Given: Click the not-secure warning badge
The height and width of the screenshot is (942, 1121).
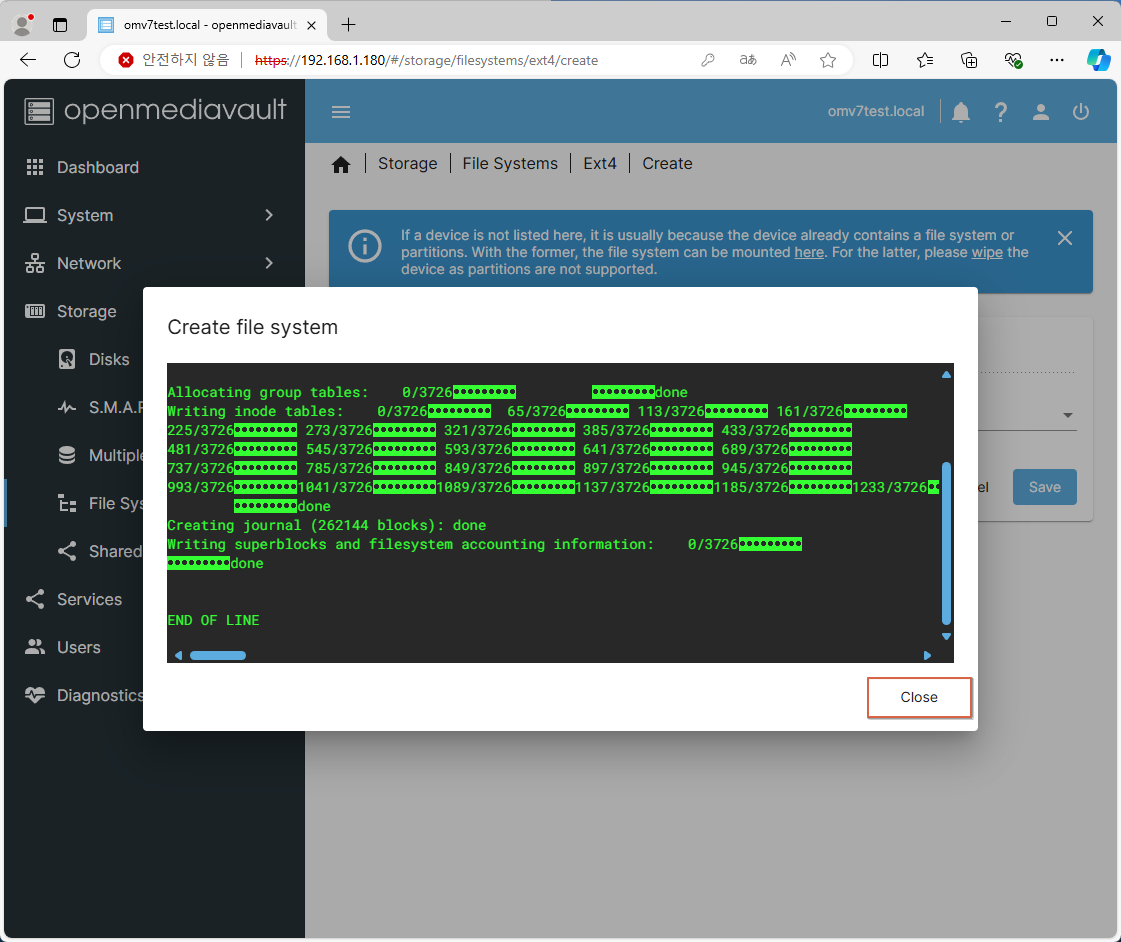Looking at the screenshot, I should coord(174,60).
